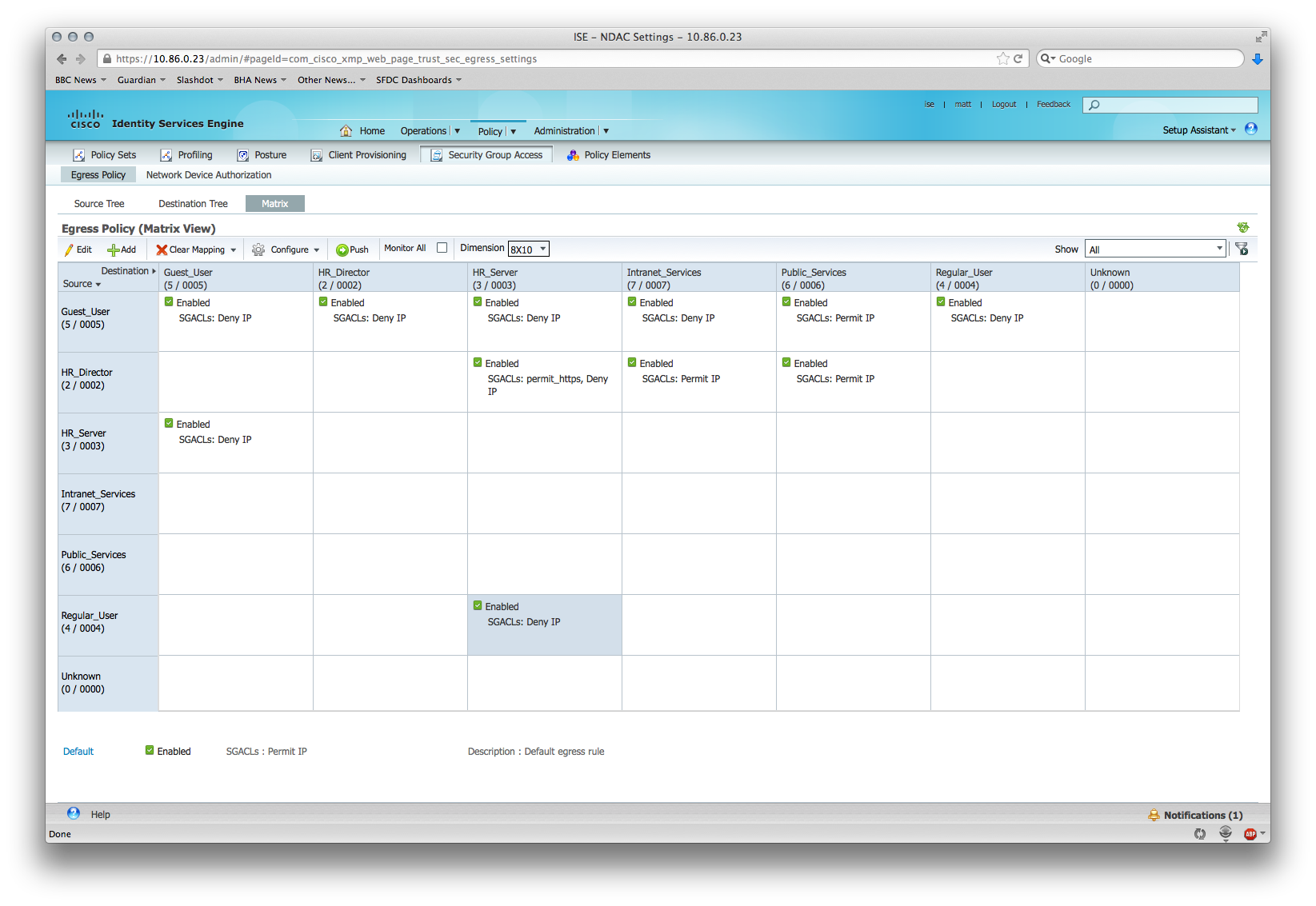The width and height of the screenshot is (1316, 906).
Task: Open the Administration menu
Action: 566,130
